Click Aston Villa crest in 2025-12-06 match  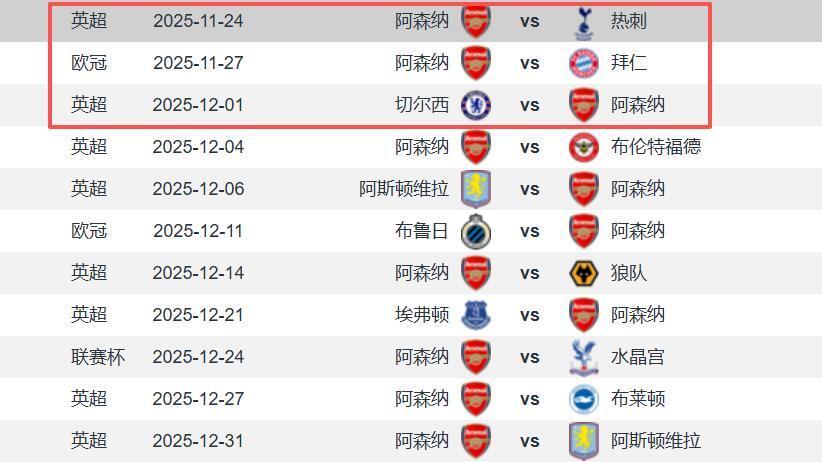[476, 189]
